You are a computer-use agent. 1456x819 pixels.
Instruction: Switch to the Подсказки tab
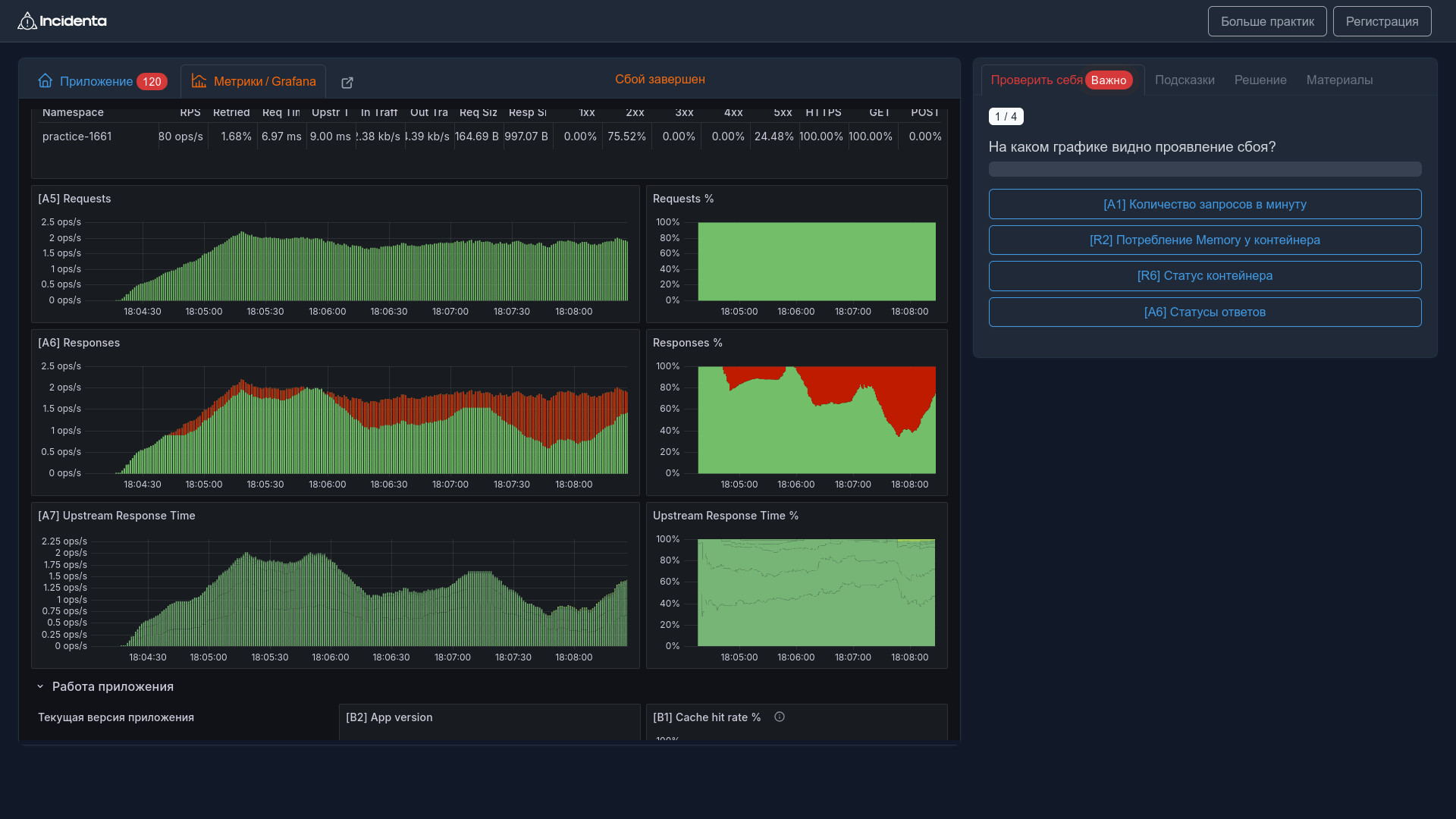pos(1185,80)
